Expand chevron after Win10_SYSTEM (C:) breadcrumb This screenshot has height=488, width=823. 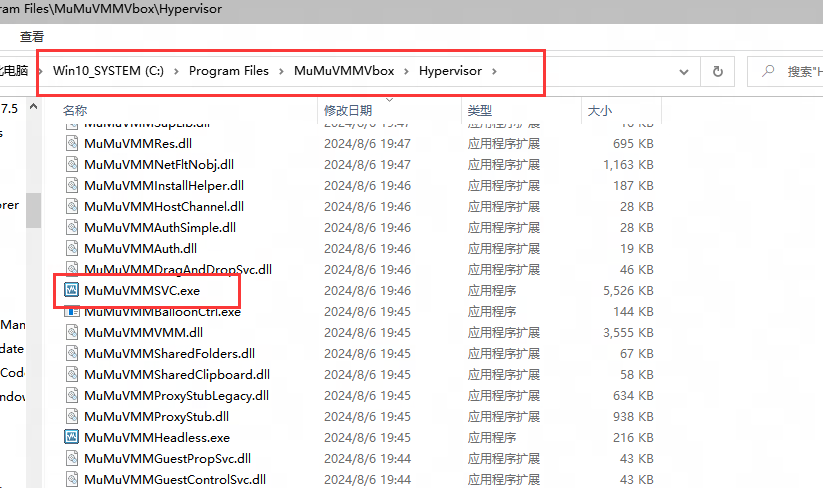tap(176, 71)
